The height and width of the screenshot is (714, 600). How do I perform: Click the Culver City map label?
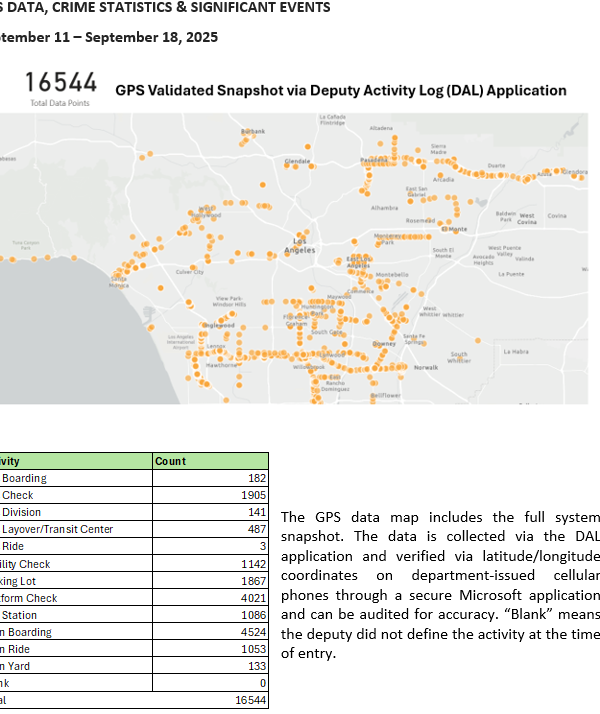click(190, 272)
